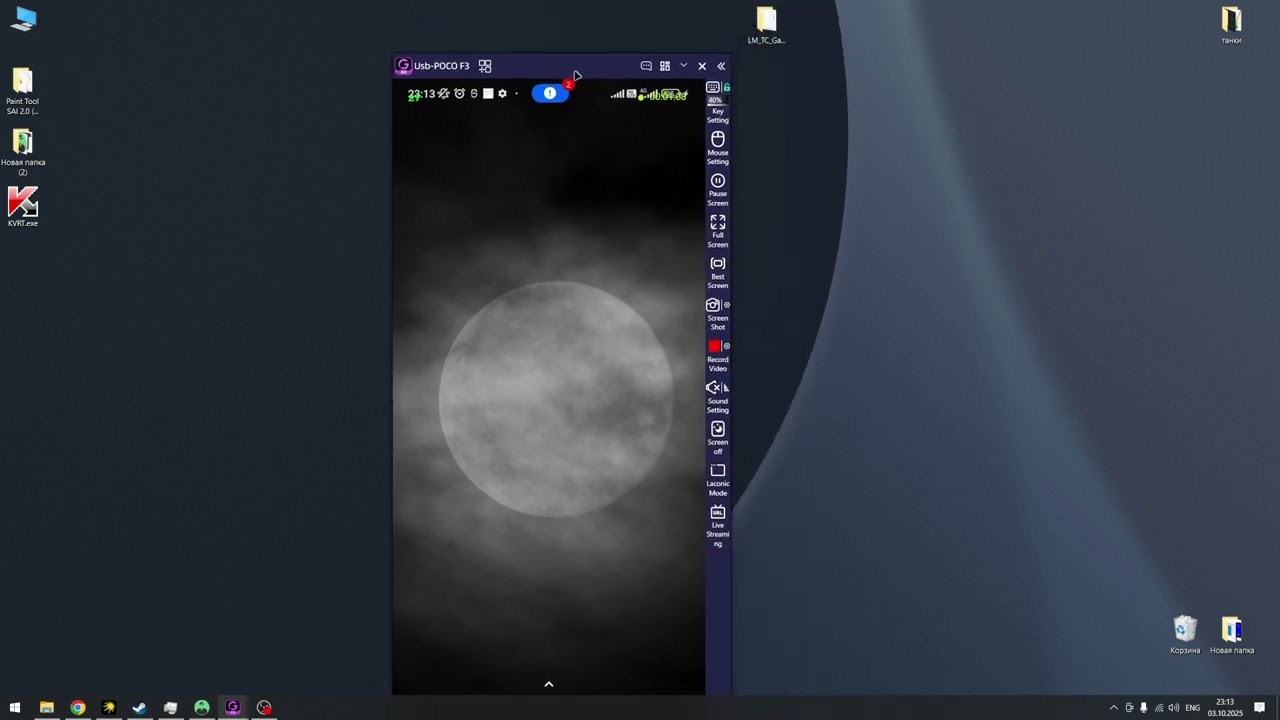Viewport: 1280px width, 720px height.
Task: Open Google Chrome from the taskbar
Action: click(78, 707)
